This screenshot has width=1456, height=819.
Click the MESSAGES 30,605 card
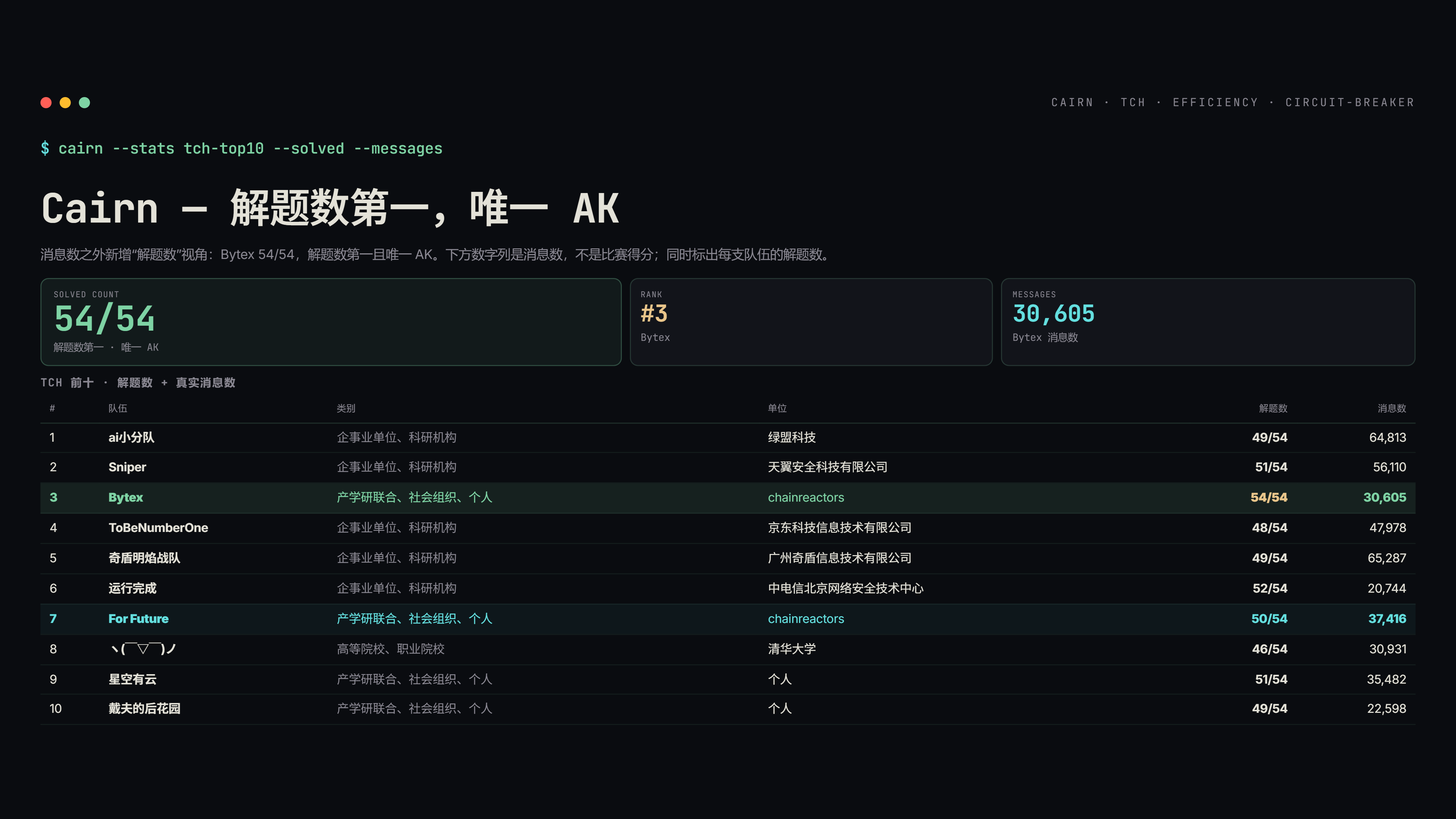click(1208, 322)
